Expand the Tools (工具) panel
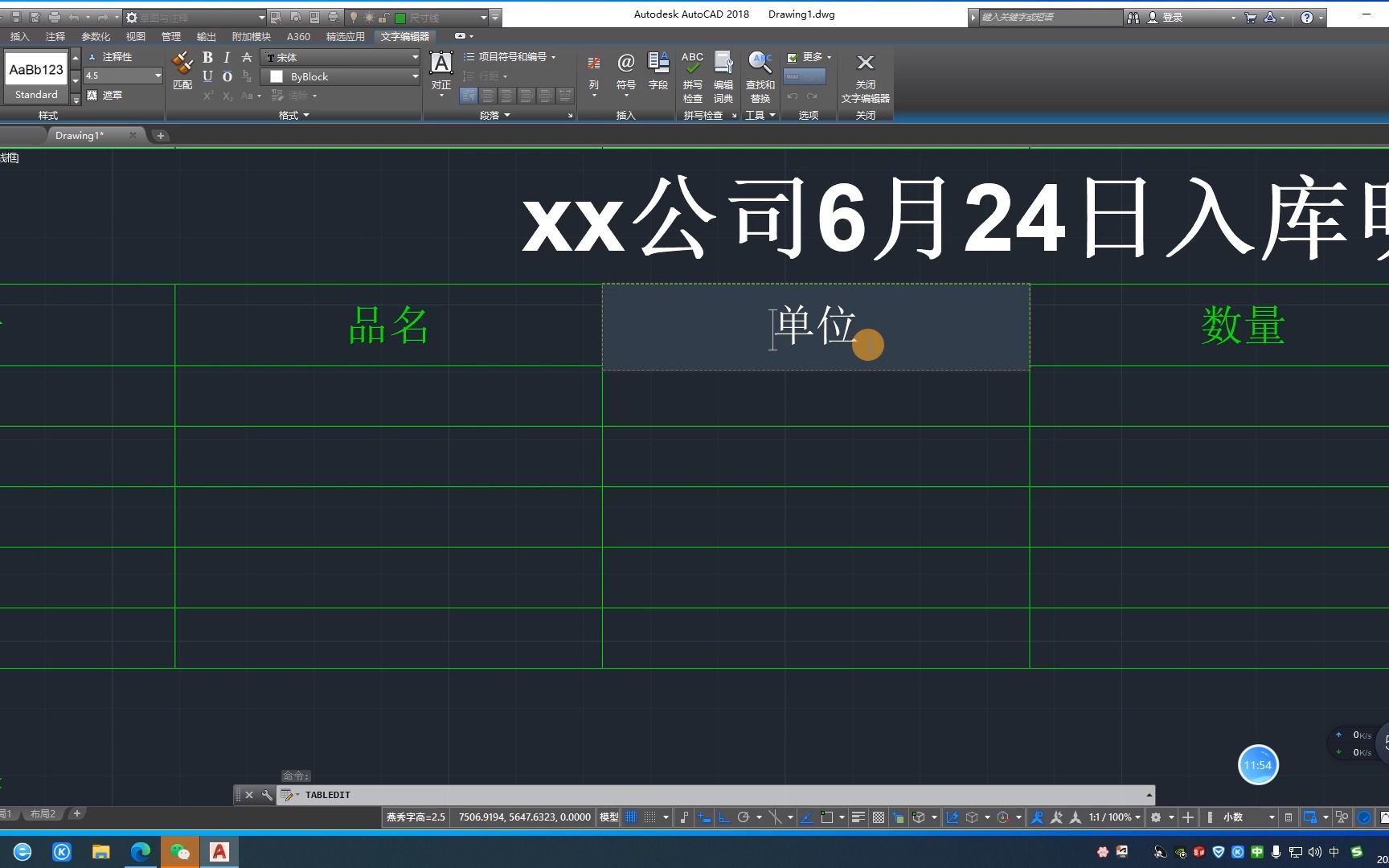The image size is (1389, 868). coord(760,115)
